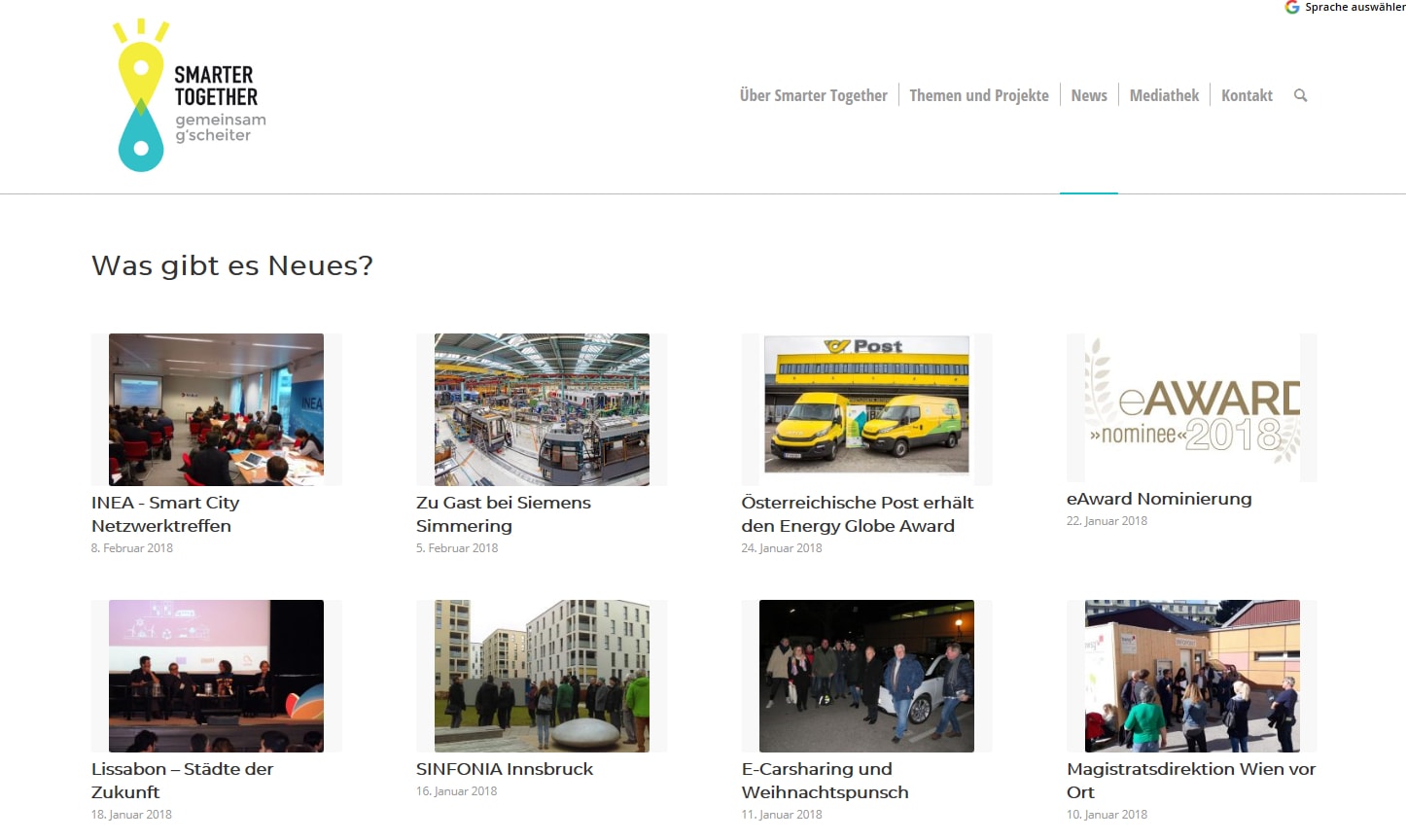Open Österreichische Post Energy Globe Award article
Image resolution: width=1406 pixels, height=840 pixels.
(858, 514)
